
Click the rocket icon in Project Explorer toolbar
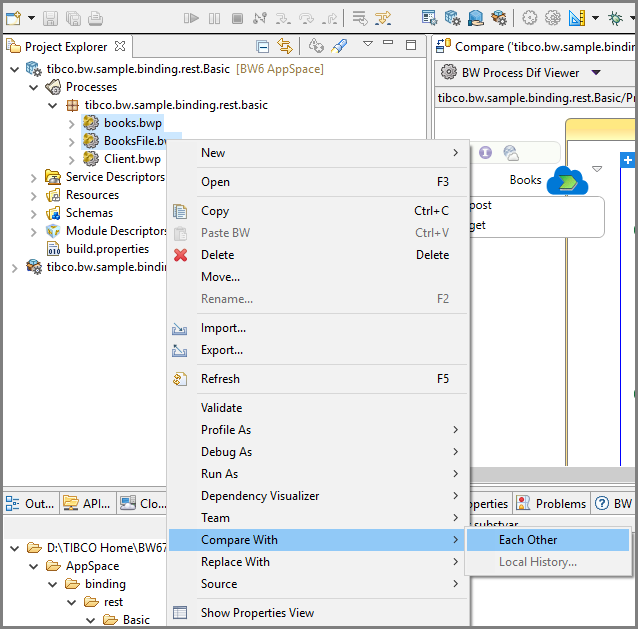(339, 46)
